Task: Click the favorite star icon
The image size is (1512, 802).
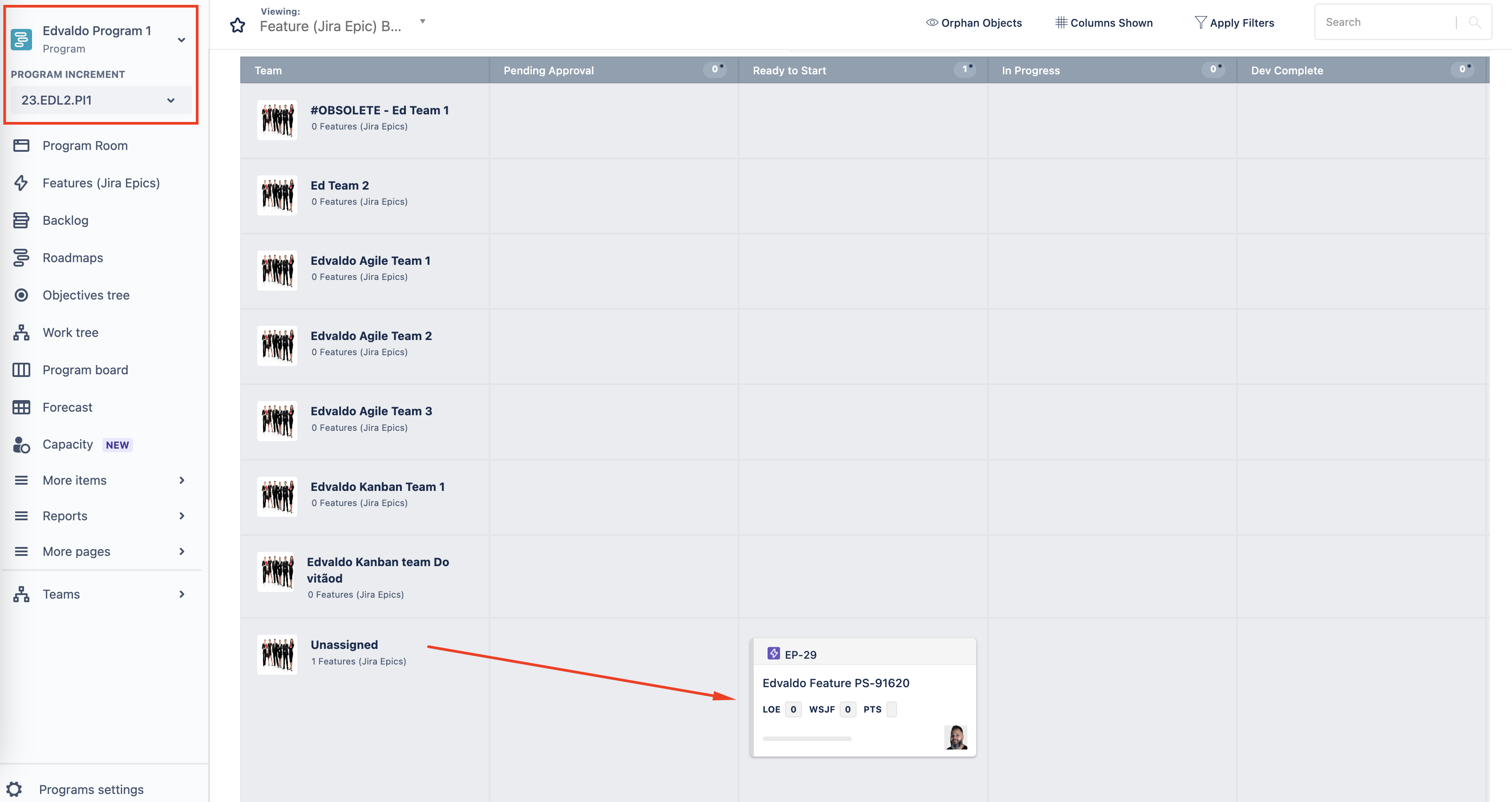Action: tap(237, 25)
